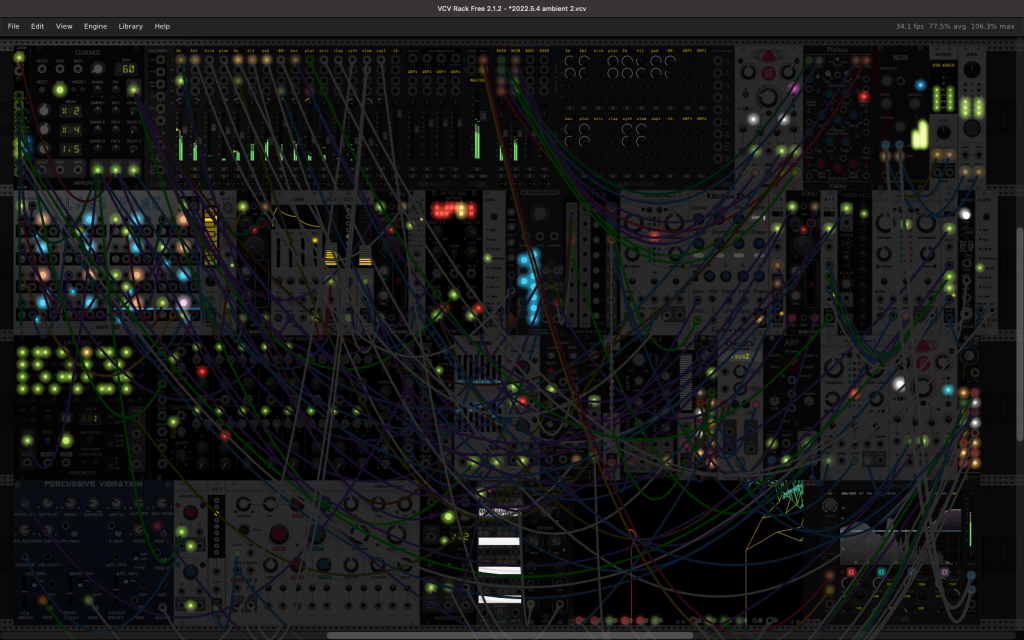Viewport: 1024px width, 640px height.
Task: Click the Plateau module title
Action: pyautogui.click(x=837, y=50)
